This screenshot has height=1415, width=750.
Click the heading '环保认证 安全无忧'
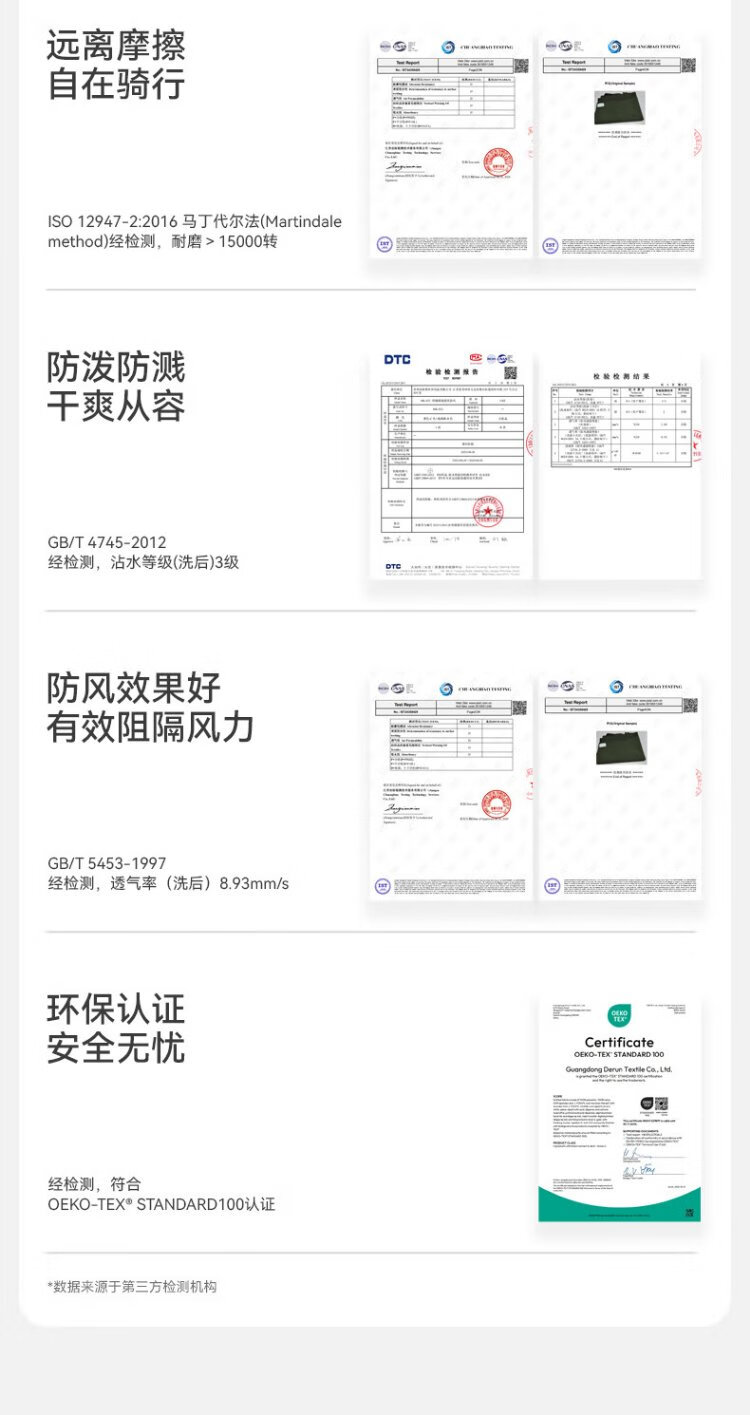[x=116, y=1029]
